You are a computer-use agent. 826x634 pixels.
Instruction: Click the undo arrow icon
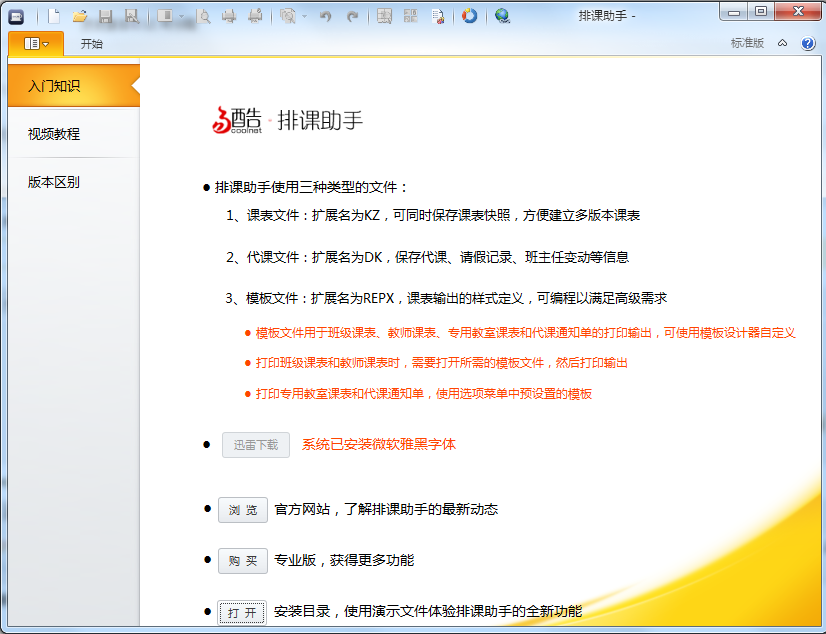coord(326,16)
